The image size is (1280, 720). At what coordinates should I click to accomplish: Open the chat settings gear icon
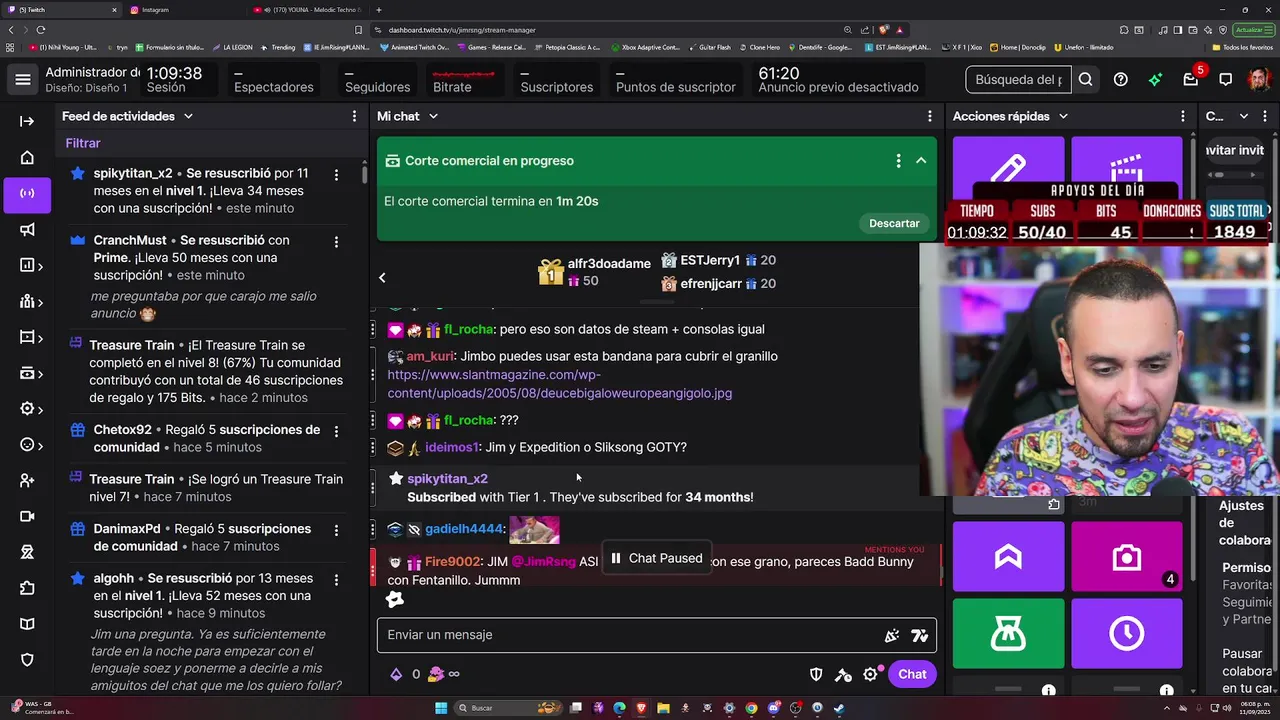point(870,674)
